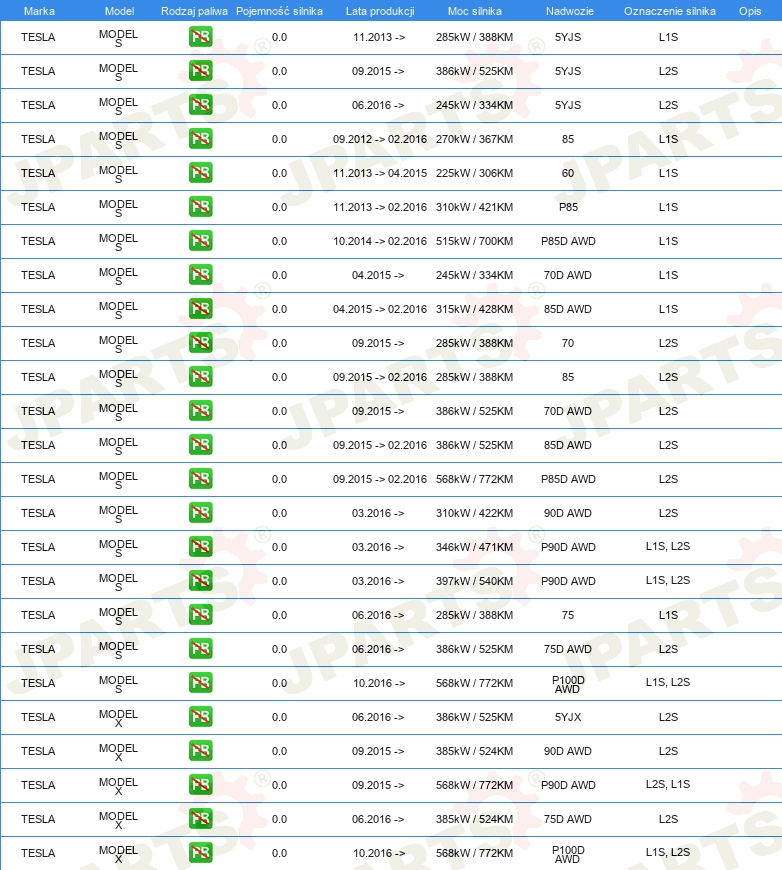The width and height of the screenshot is (782, 870).
Task: Click the fuel icon in the Model S 75D AWD row
Action: tap(200, 649)
